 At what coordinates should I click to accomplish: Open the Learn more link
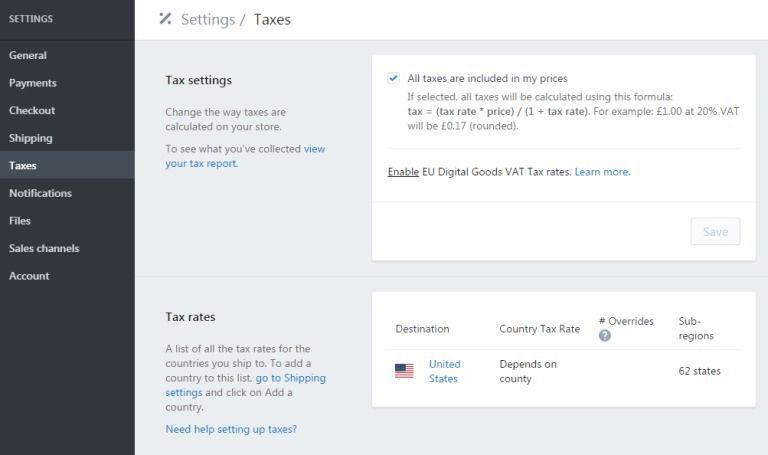(602, 172)
